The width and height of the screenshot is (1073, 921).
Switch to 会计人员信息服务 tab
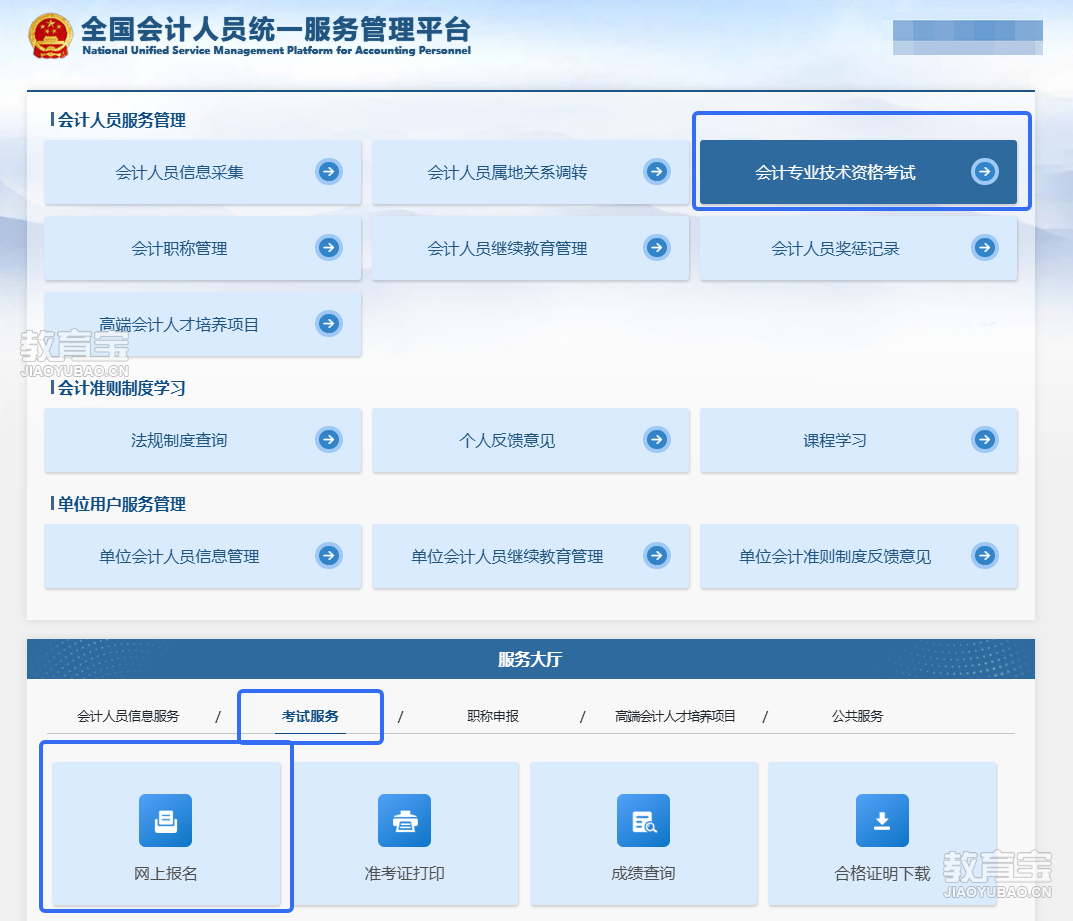point(128,716)
